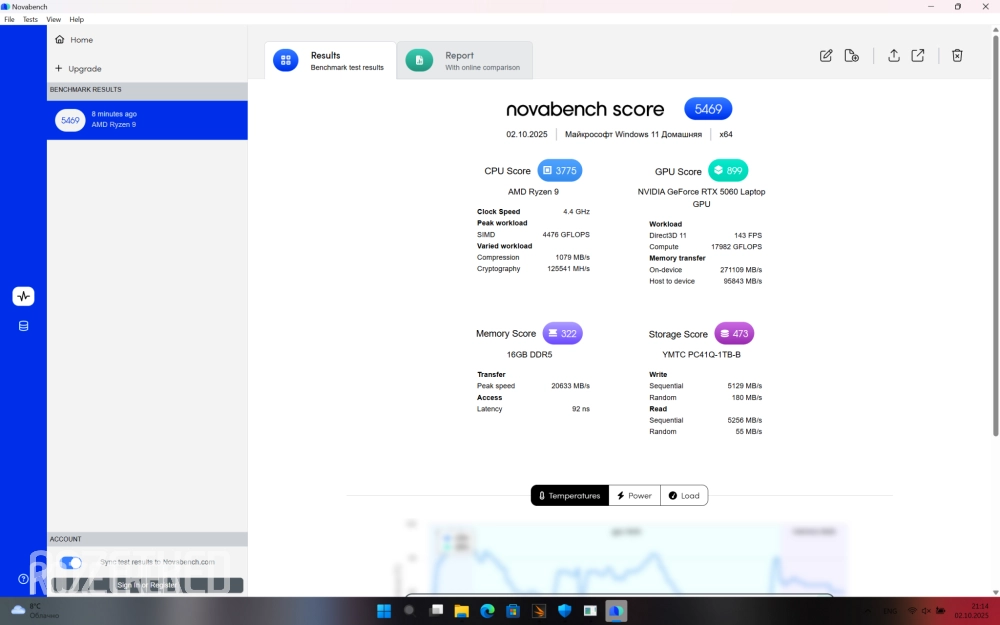The height and width of the screenshot is (625, 1000).
Task: Switch to the Report tab
Action: tap(464, 61)
